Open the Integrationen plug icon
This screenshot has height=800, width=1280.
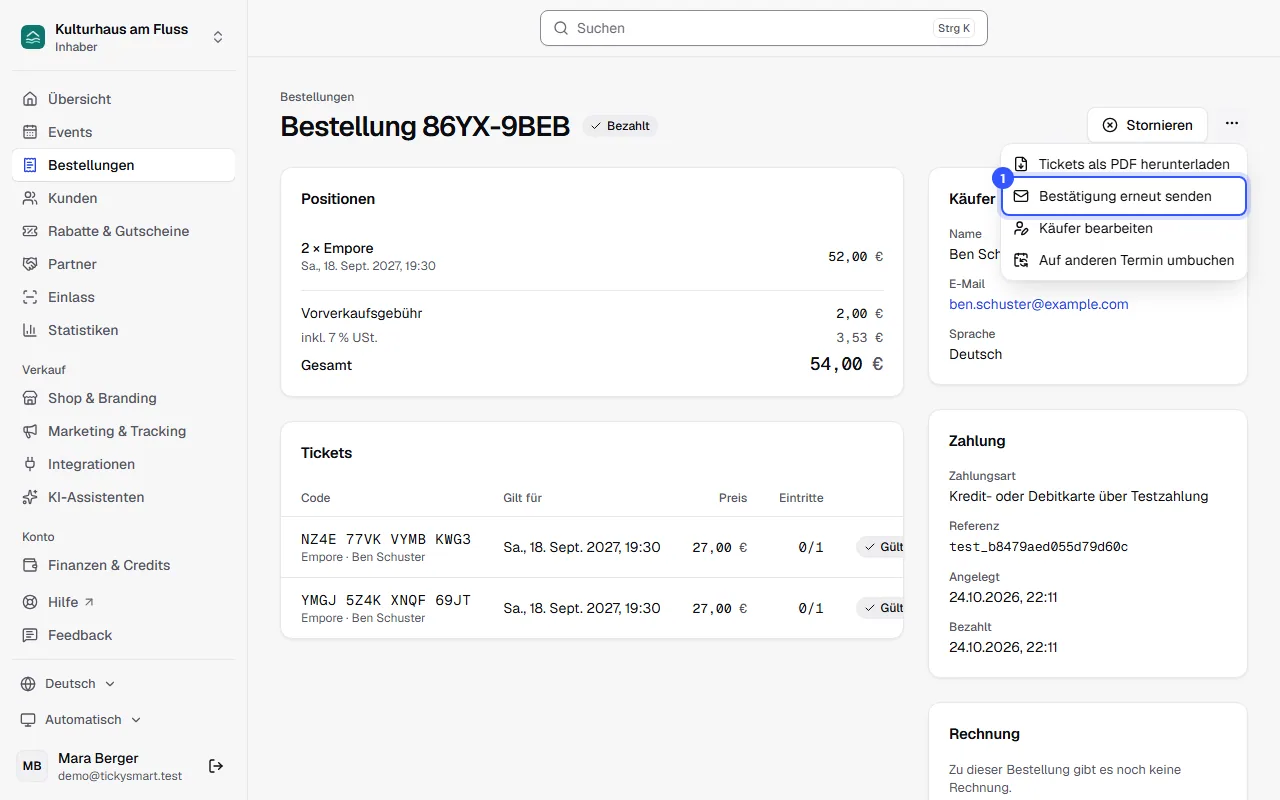[30, 464]
